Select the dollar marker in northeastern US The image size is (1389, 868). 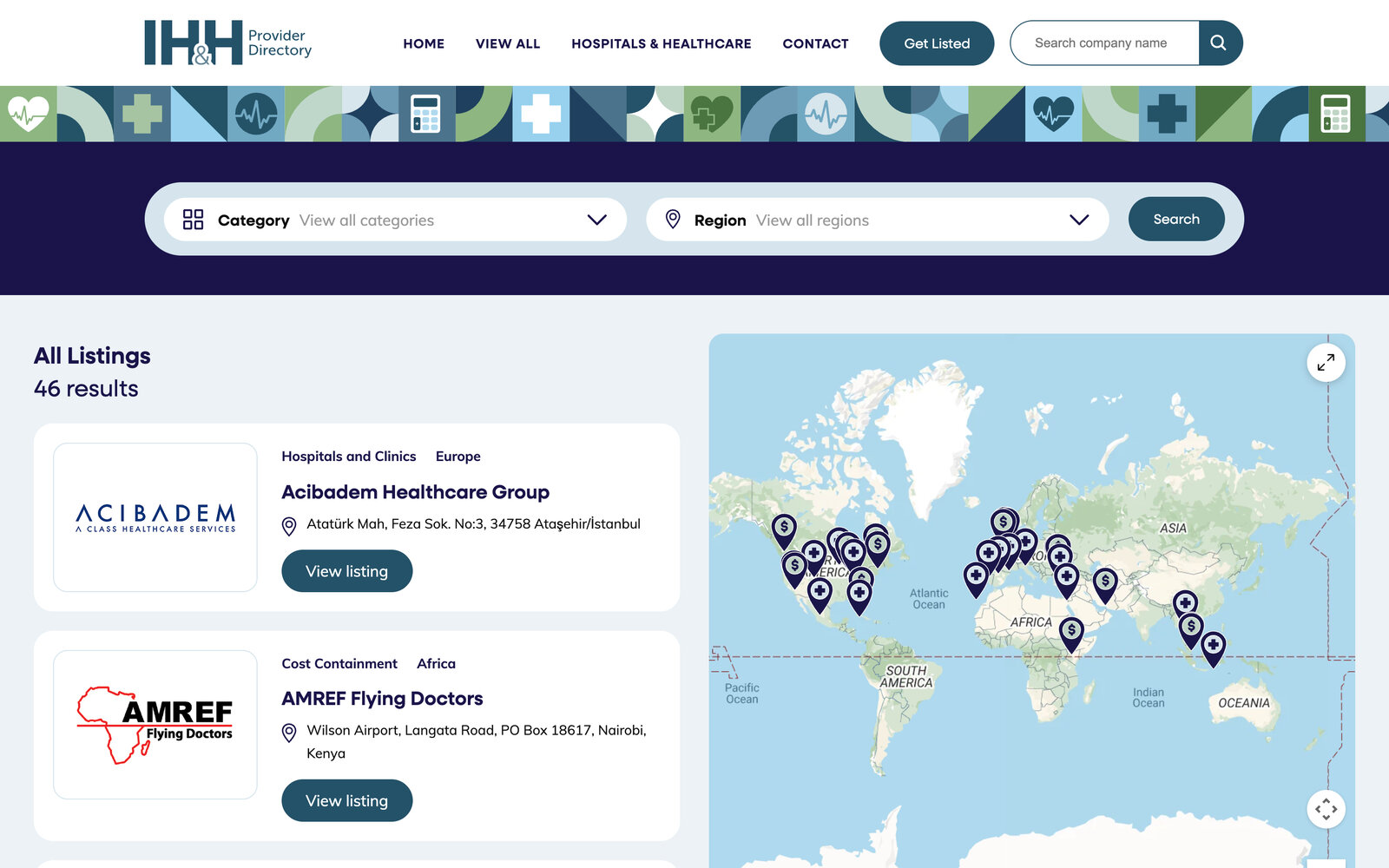878,549
